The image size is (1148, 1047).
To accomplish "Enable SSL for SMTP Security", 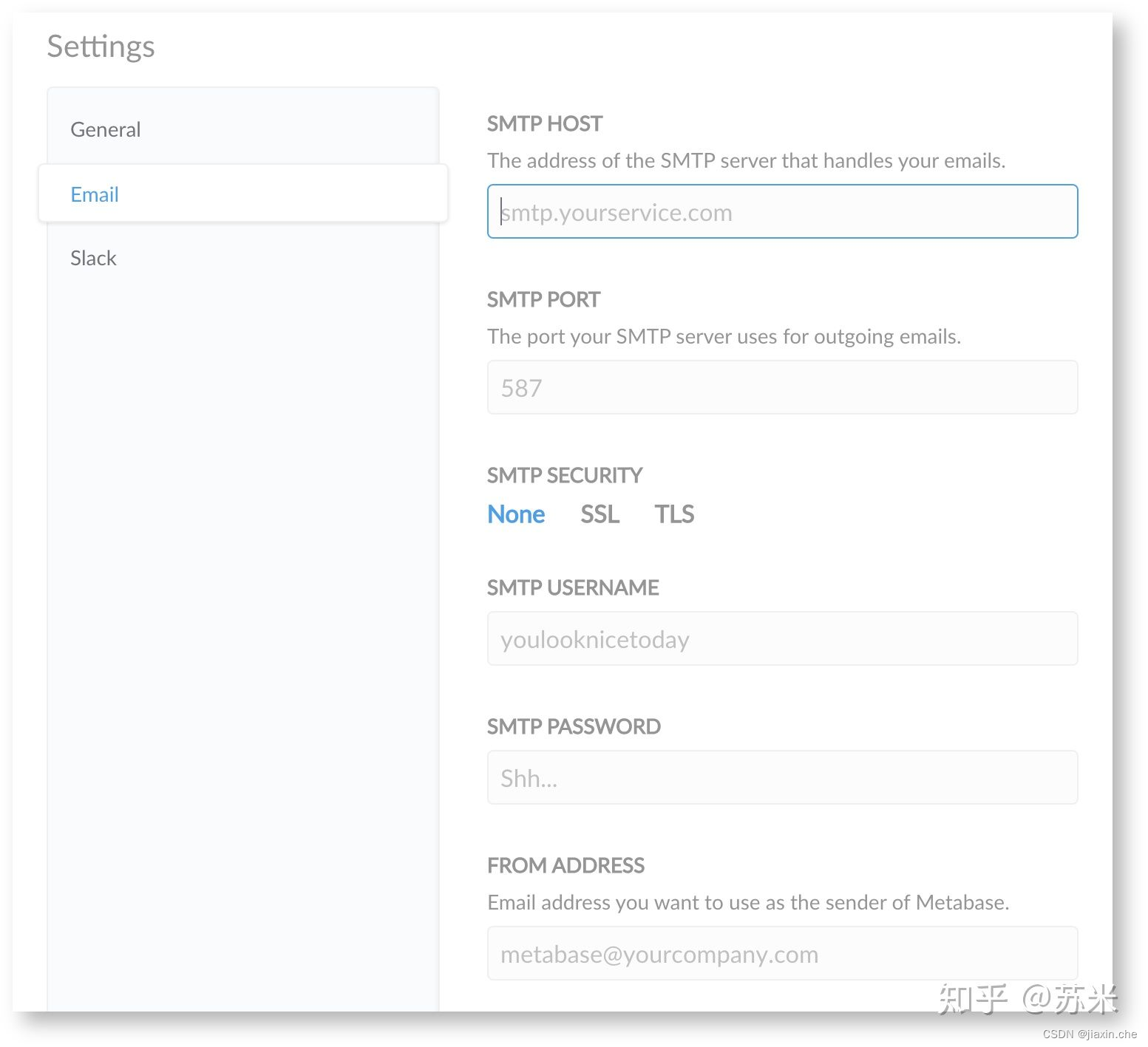I will [599, 514].
